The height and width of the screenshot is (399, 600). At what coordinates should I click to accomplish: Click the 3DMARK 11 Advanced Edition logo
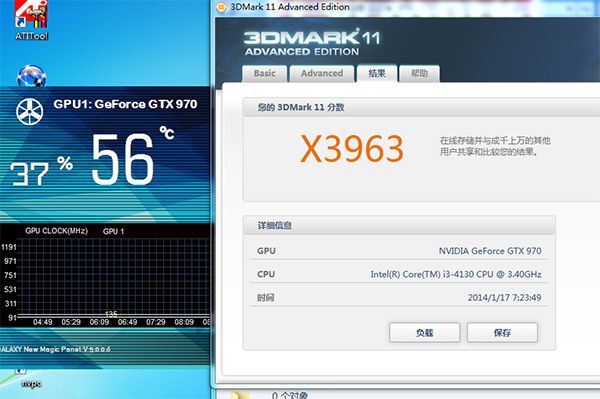point(312,42)
